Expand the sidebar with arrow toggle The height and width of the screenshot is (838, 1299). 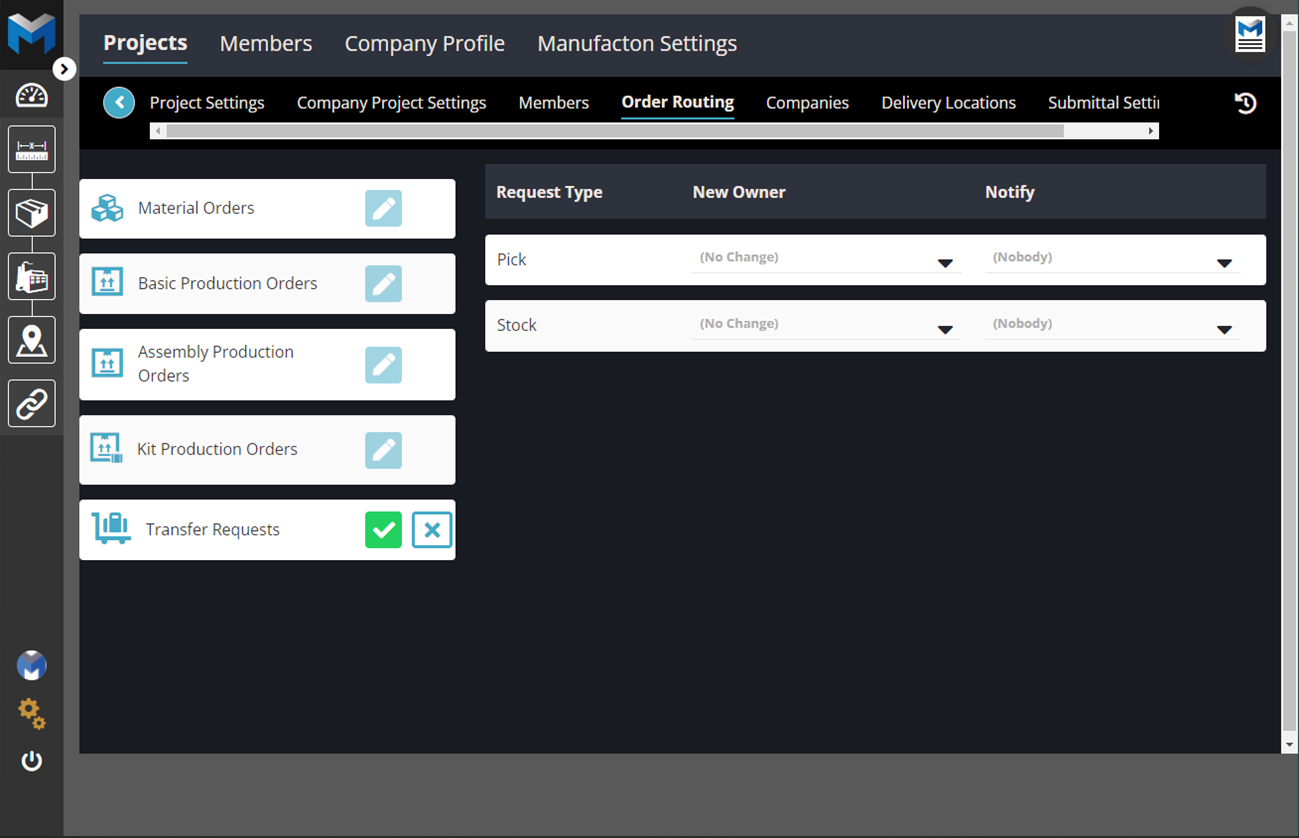click(64, 69)
